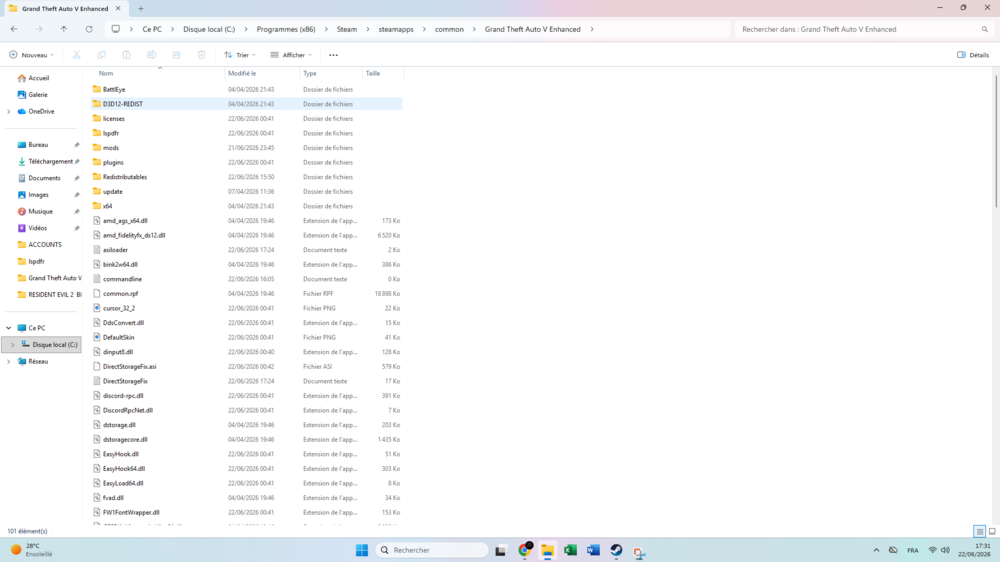The image size is (1000, 562).
Task: Expand chevron after Steam in breadcrumb
Action: point(367,29)
